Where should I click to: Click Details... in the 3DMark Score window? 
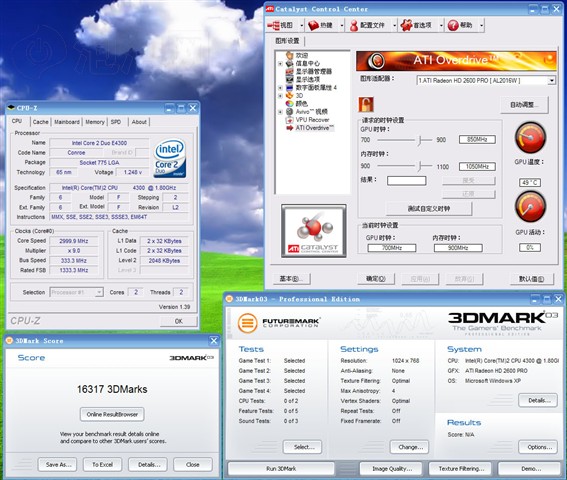tap(148, 464)
